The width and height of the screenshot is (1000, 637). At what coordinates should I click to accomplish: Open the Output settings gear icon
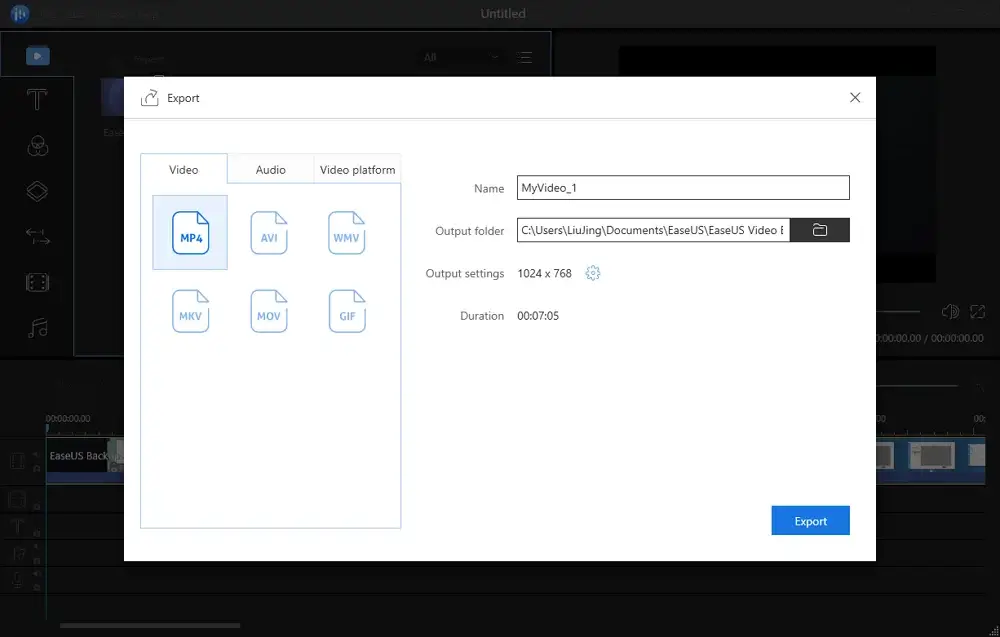(x=592, y=272)
